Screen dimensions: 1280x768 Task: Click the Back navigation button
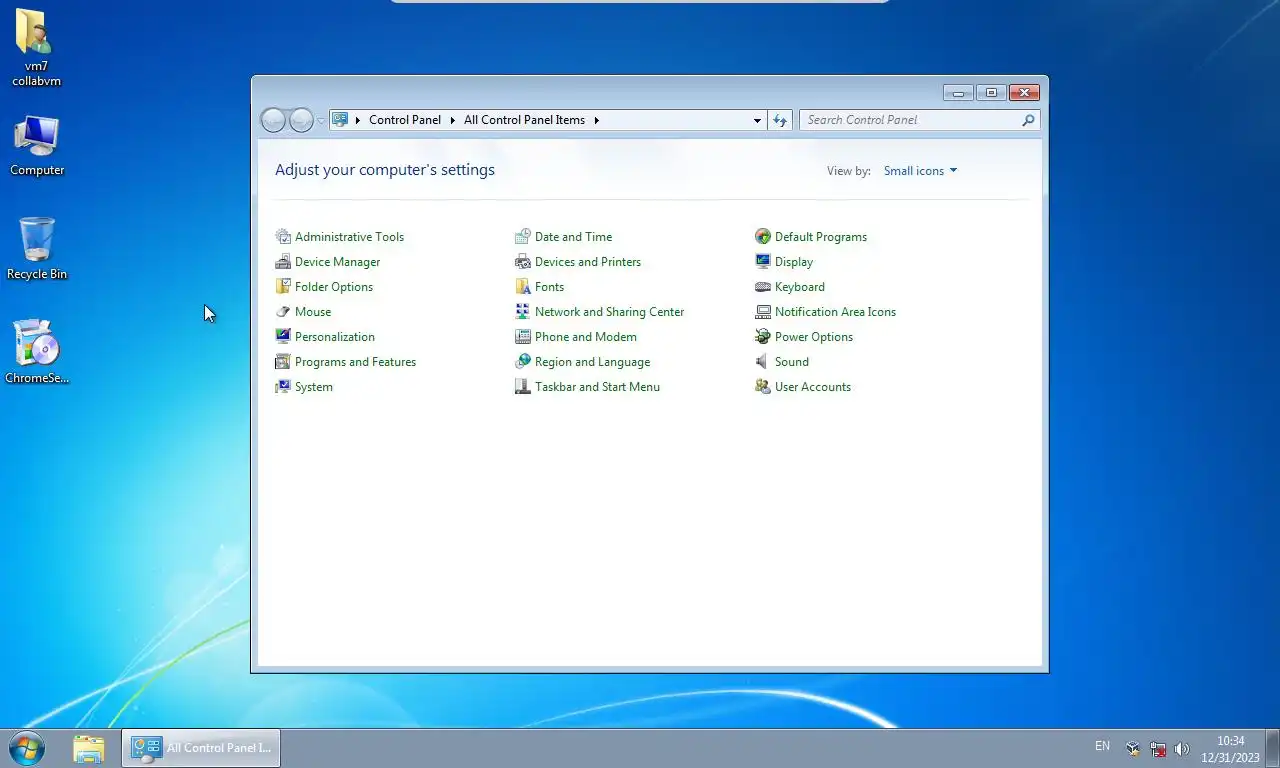[273, 120]
